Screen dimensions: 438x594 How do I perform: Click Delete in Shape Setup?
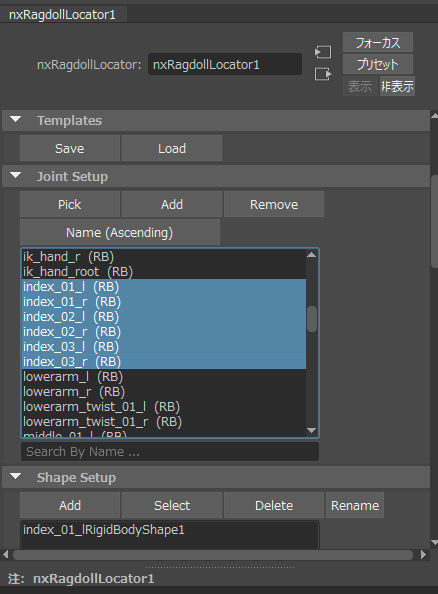pyautogui.click(x=274, y=505)
